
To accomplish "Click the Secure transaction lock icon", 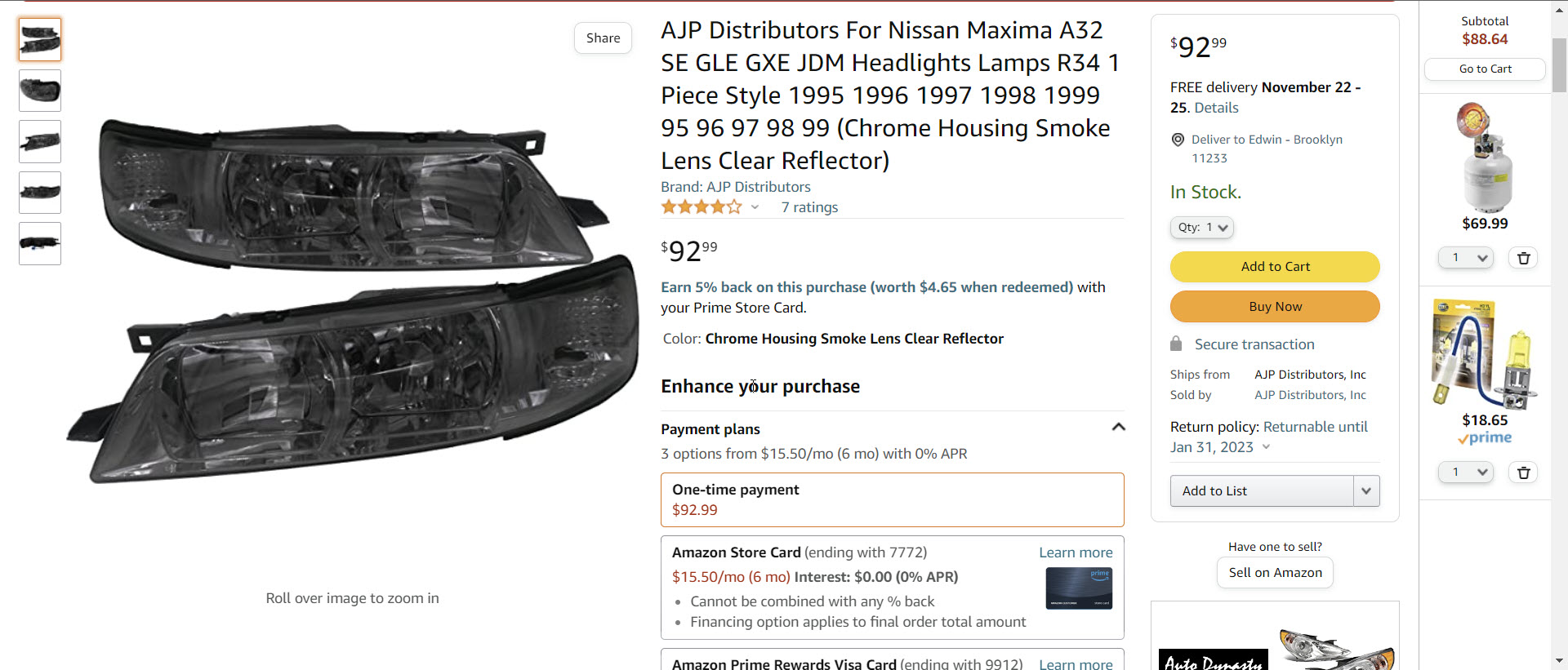I will point(1176,344).
